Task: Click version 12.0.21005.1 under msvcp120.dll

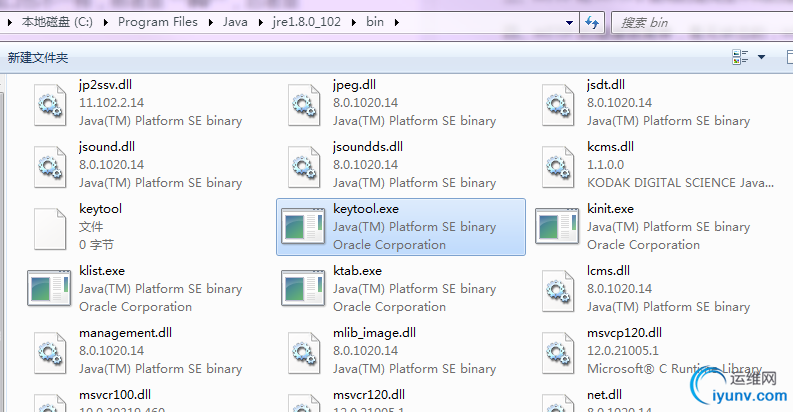Action: point(623,351)
